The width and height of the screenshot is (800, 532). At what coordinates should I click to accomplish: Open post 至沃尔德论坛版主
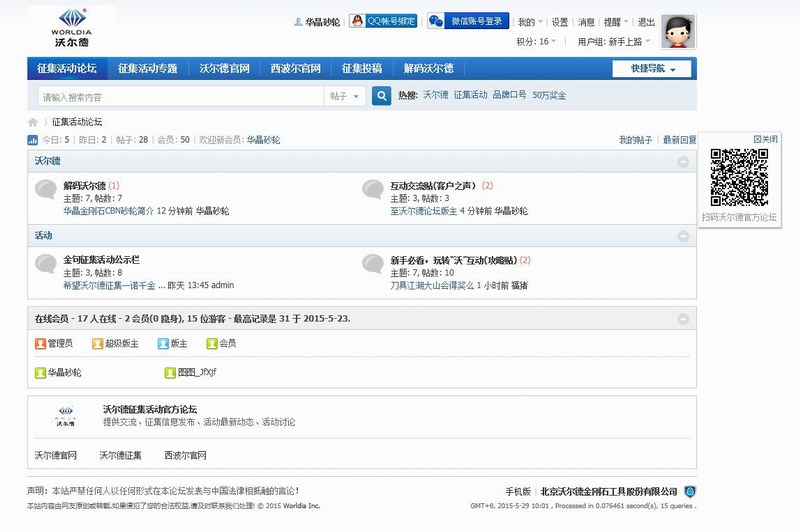coord(423,211)
